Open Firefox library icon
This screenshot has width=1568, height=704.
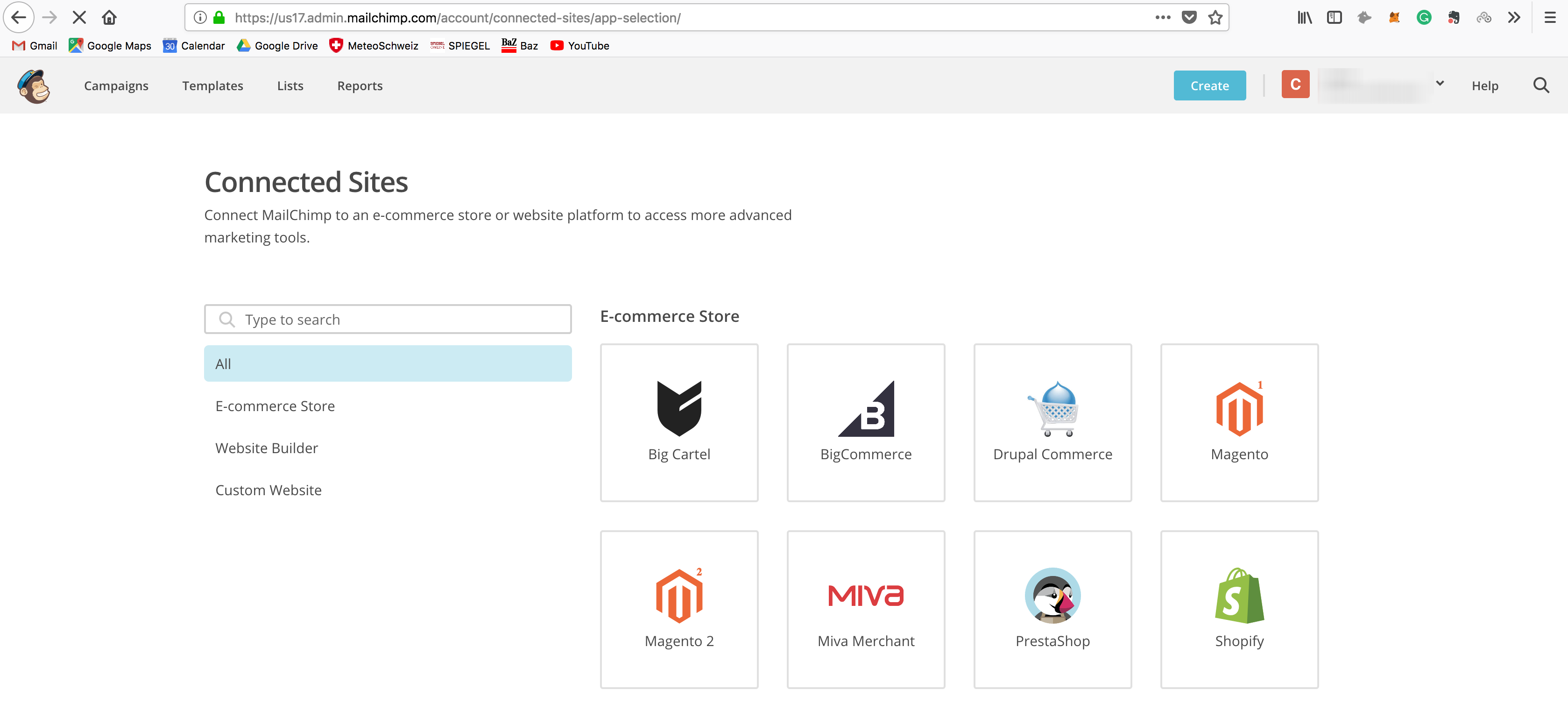(1305, 17)
